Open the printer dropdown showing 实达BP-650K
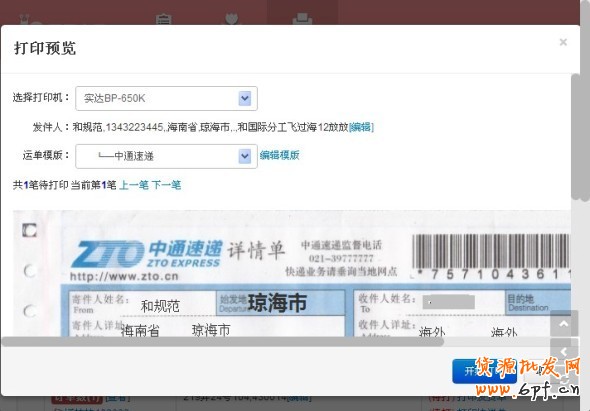This screenshot has width=590, height=411. [166, 98]
